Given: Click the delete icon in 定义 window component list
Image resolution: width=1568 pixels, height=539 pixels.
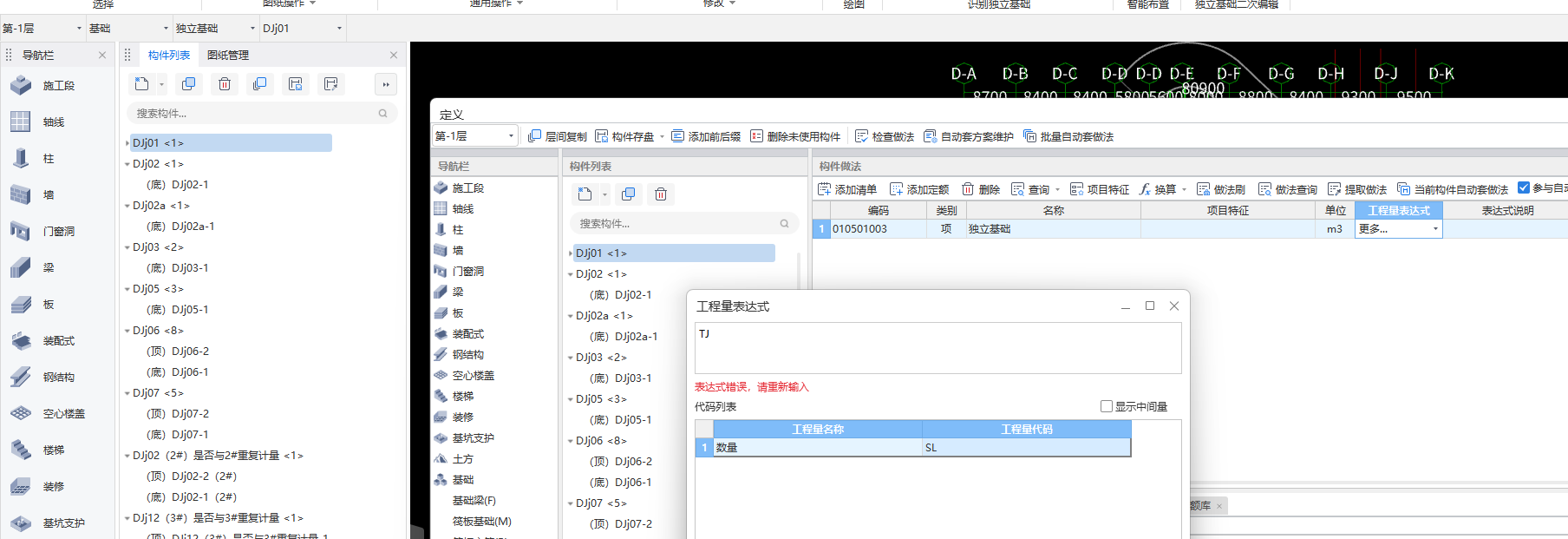Looking at the screenshot, I should [661, 194].
